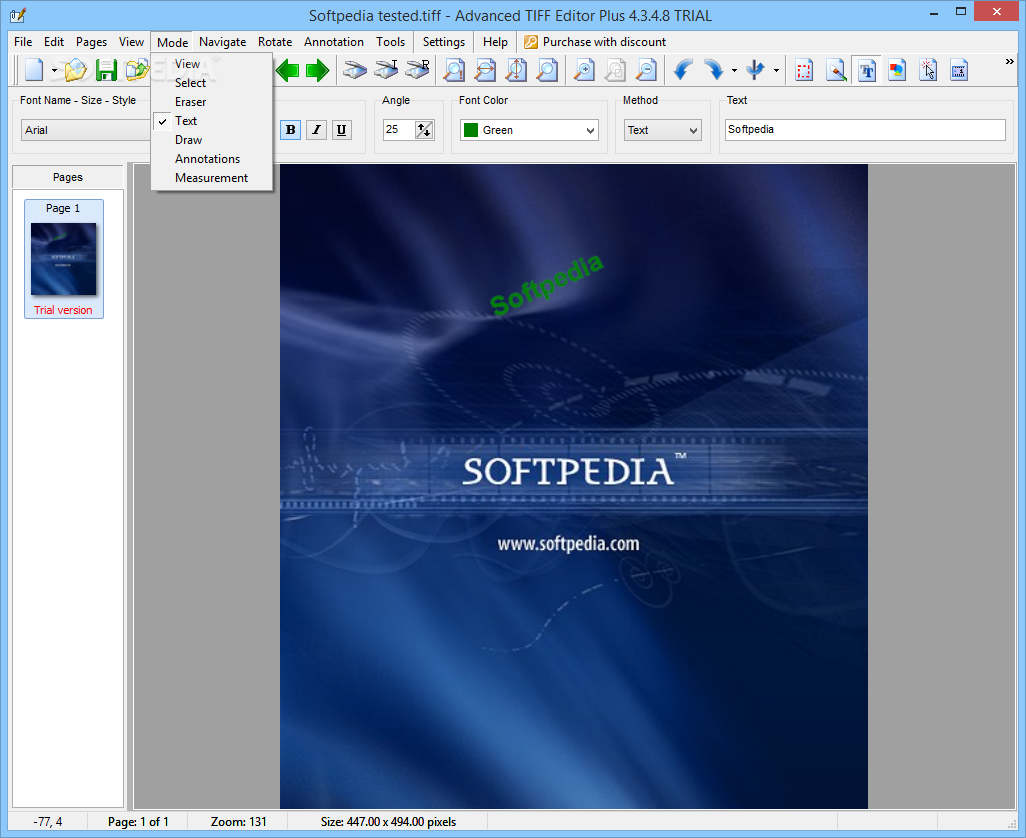Screen dimensions: 1026x838
Task: Toggle the Text mode toolbar icon
Action: tap(867, 70)
